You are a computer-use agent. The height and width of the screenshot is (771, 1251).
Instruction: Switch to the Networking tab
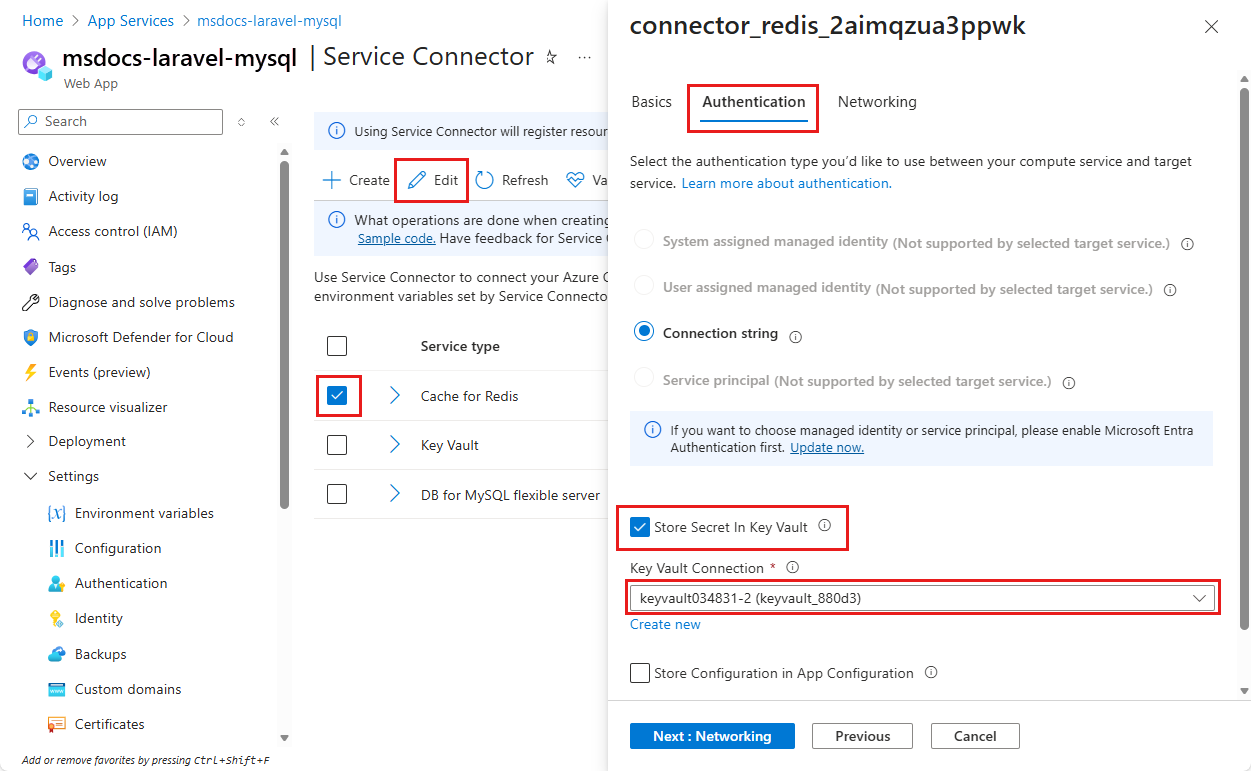tap(877, 102)
